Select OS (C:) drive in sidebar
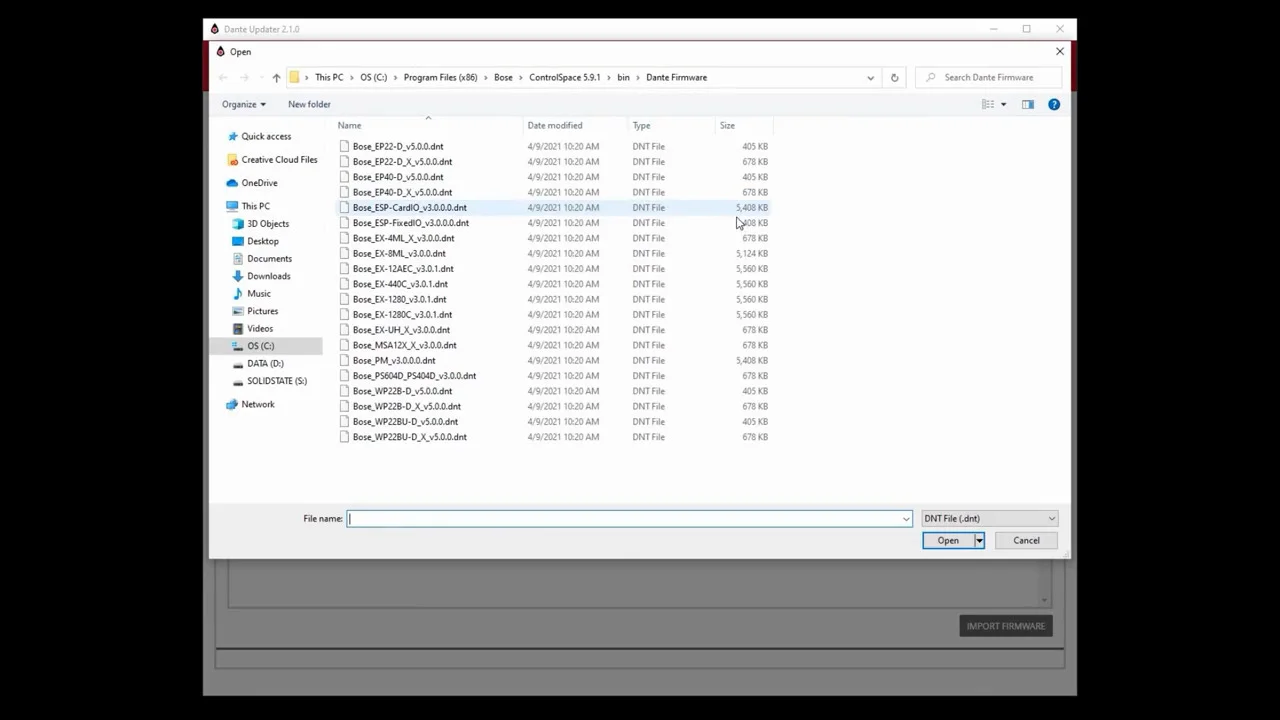Screen dimensions: 1280x720 [260, 346]
